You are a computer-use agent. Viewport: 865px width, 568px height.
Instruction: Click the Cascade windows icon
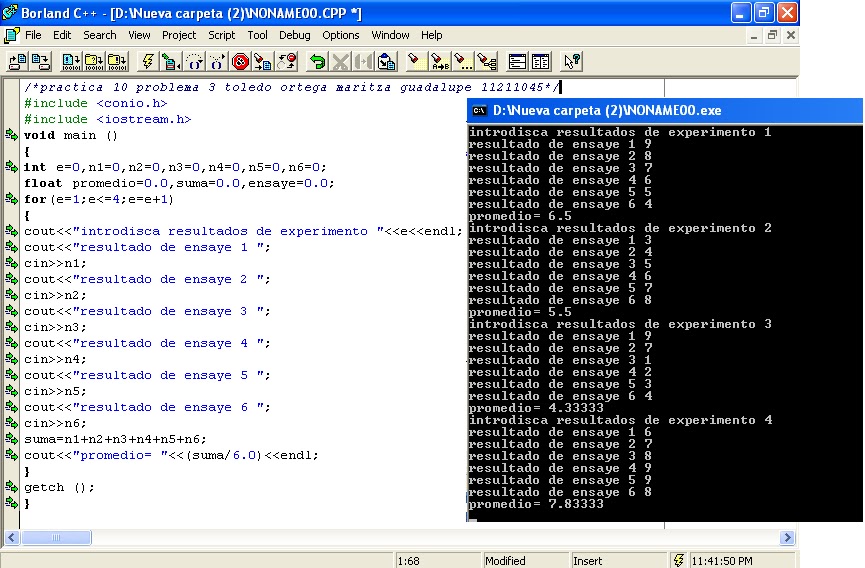517,62
